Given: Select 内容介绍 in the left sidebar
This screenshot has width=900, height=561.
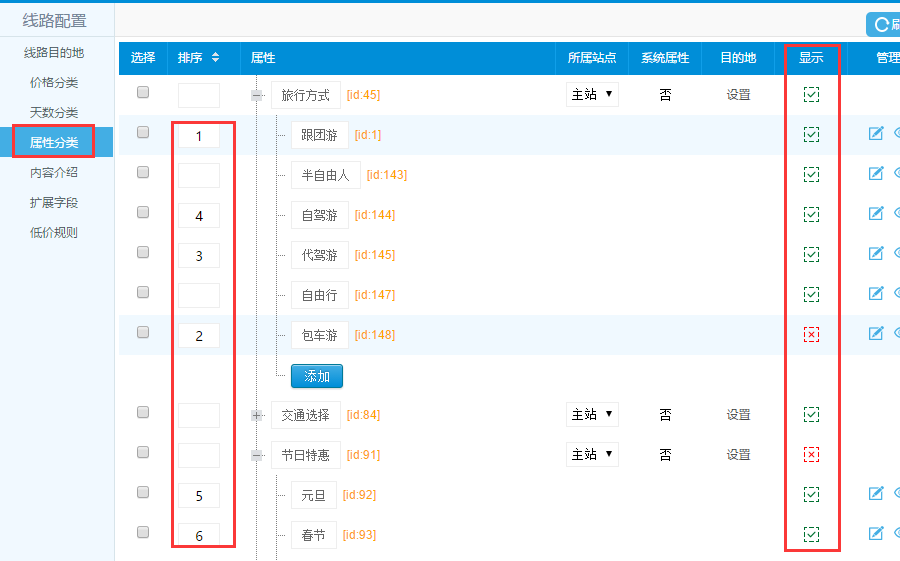Looking at the screenshot, I should point(54,172).
